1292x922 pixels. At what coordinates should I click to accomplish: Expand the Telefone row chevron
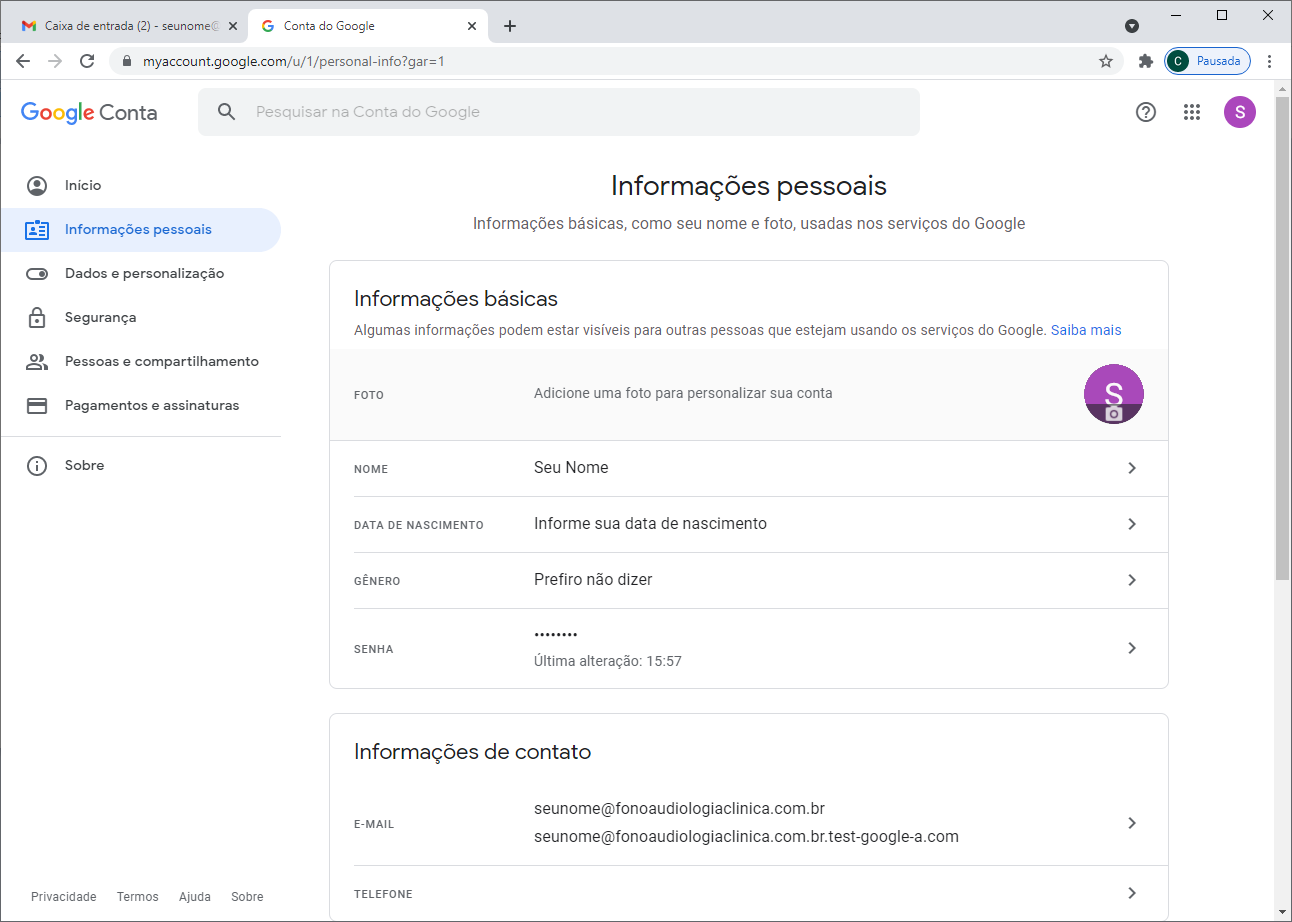[1132, 893]
